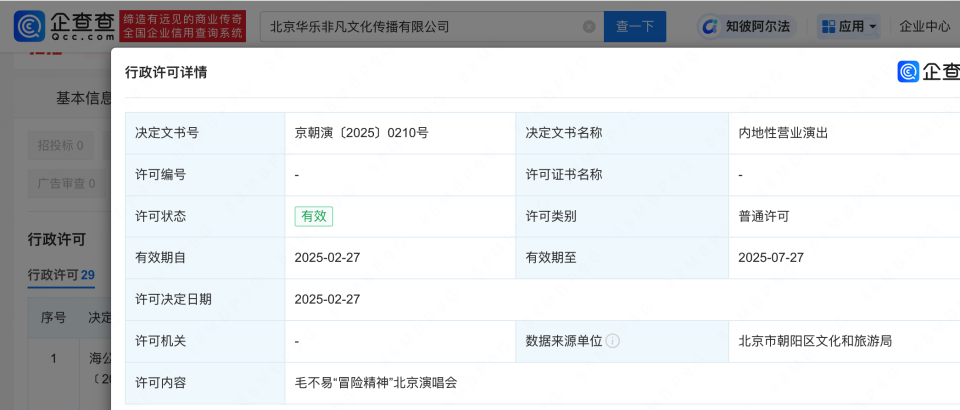
Task: Click the 许可编号 label cell
Action: click(205, 174)
